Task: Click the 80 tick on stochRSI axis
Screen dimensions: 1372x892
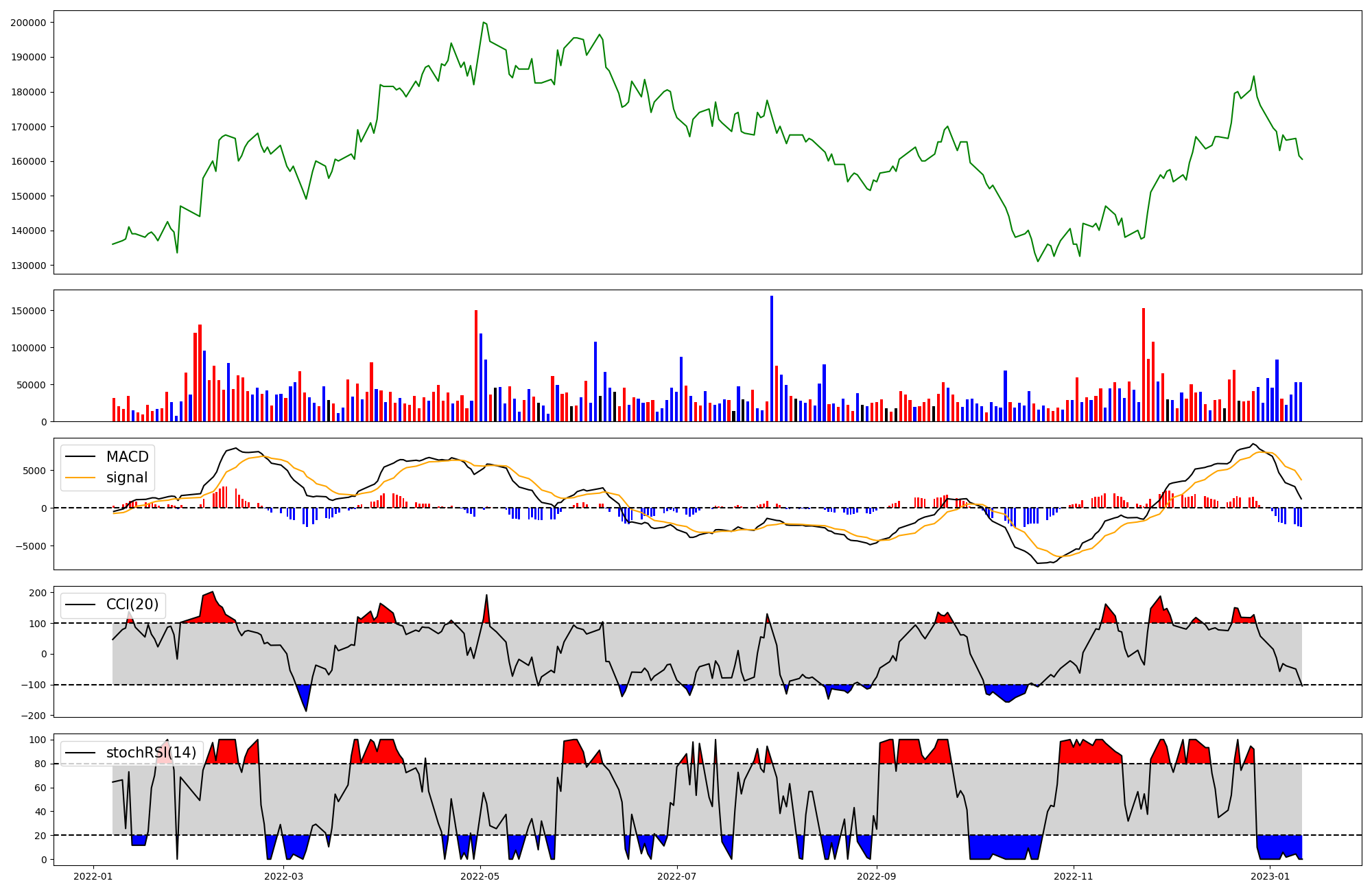Action: click(41, 764)
